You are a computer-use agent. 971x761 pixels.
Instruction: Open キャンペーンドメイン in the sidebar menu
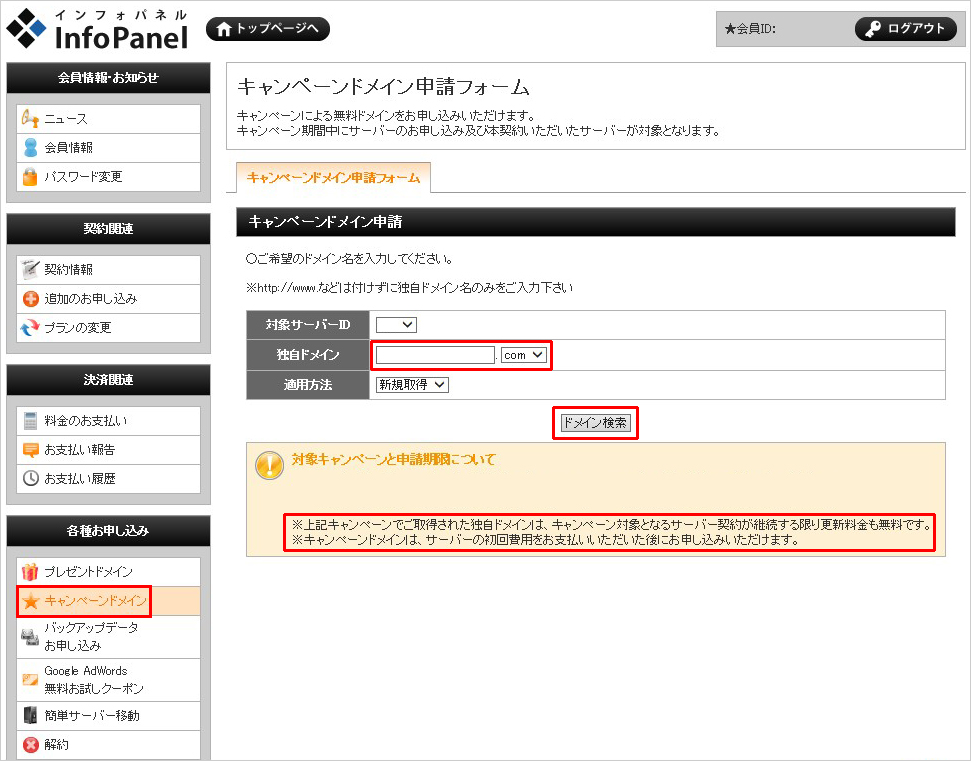click(95, 601)
